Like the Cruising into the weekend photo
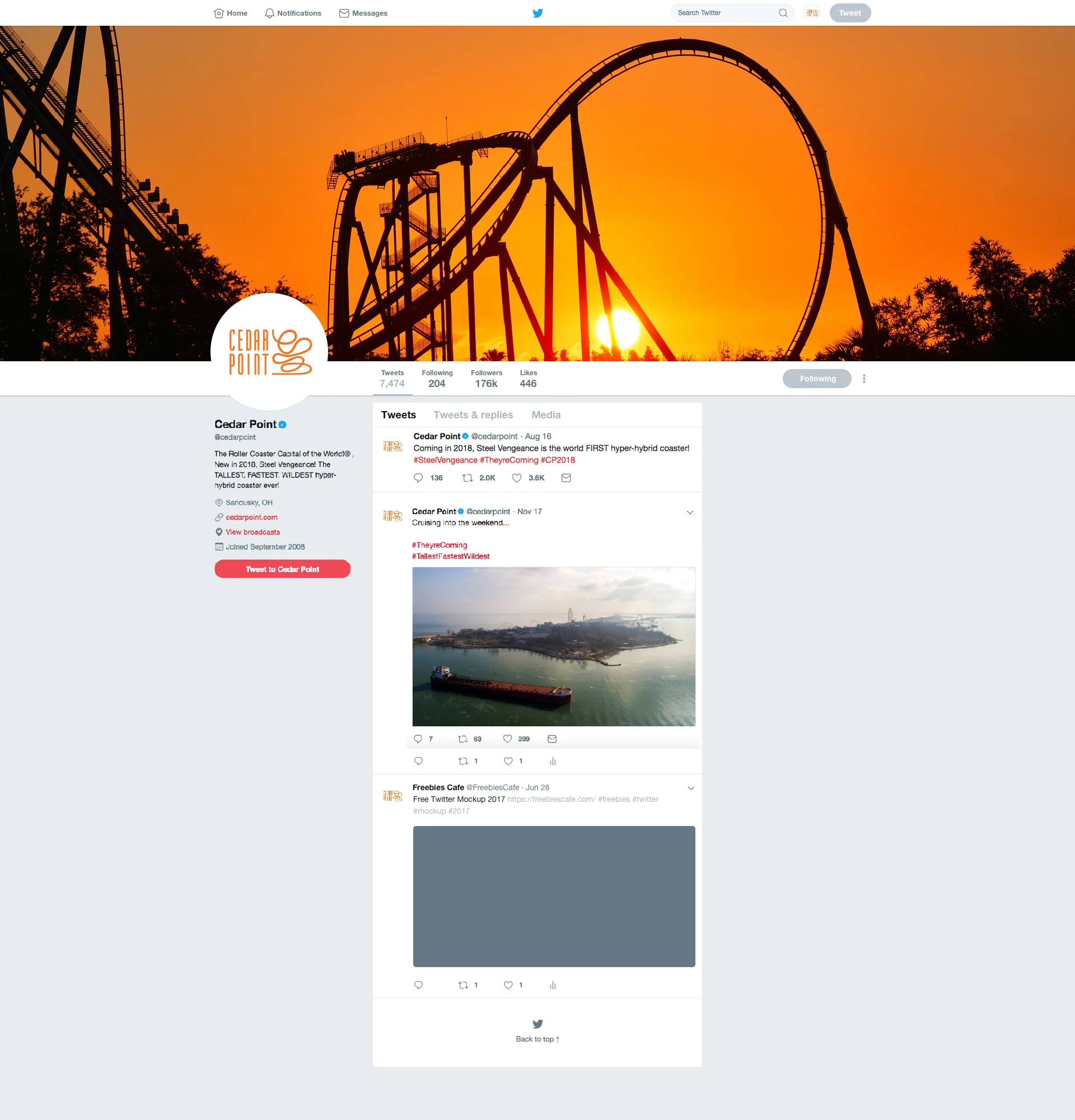 pyautogui.click(x=507, y=739)
